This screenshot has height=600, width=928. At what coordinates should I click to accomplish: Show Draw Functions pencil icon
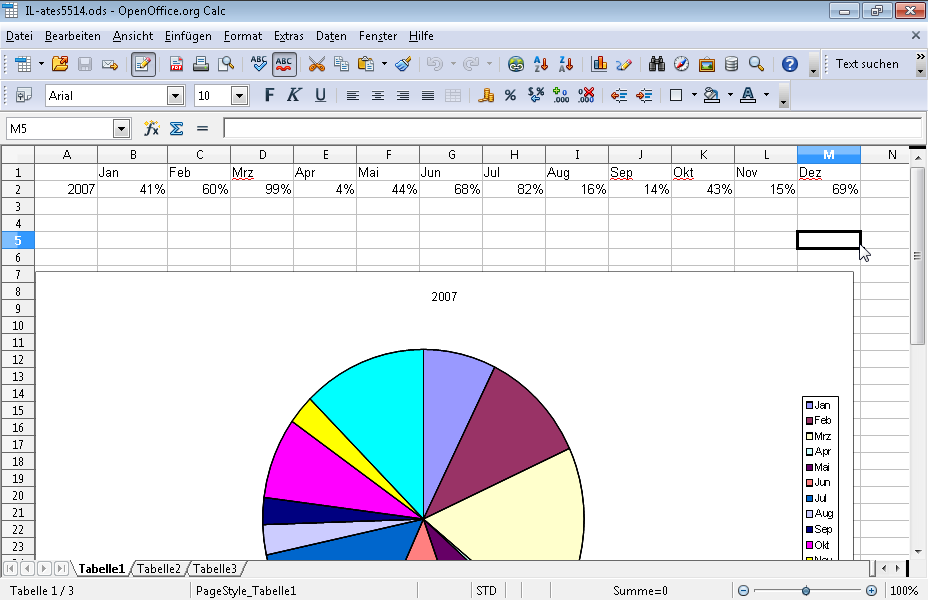click(624, 64)
